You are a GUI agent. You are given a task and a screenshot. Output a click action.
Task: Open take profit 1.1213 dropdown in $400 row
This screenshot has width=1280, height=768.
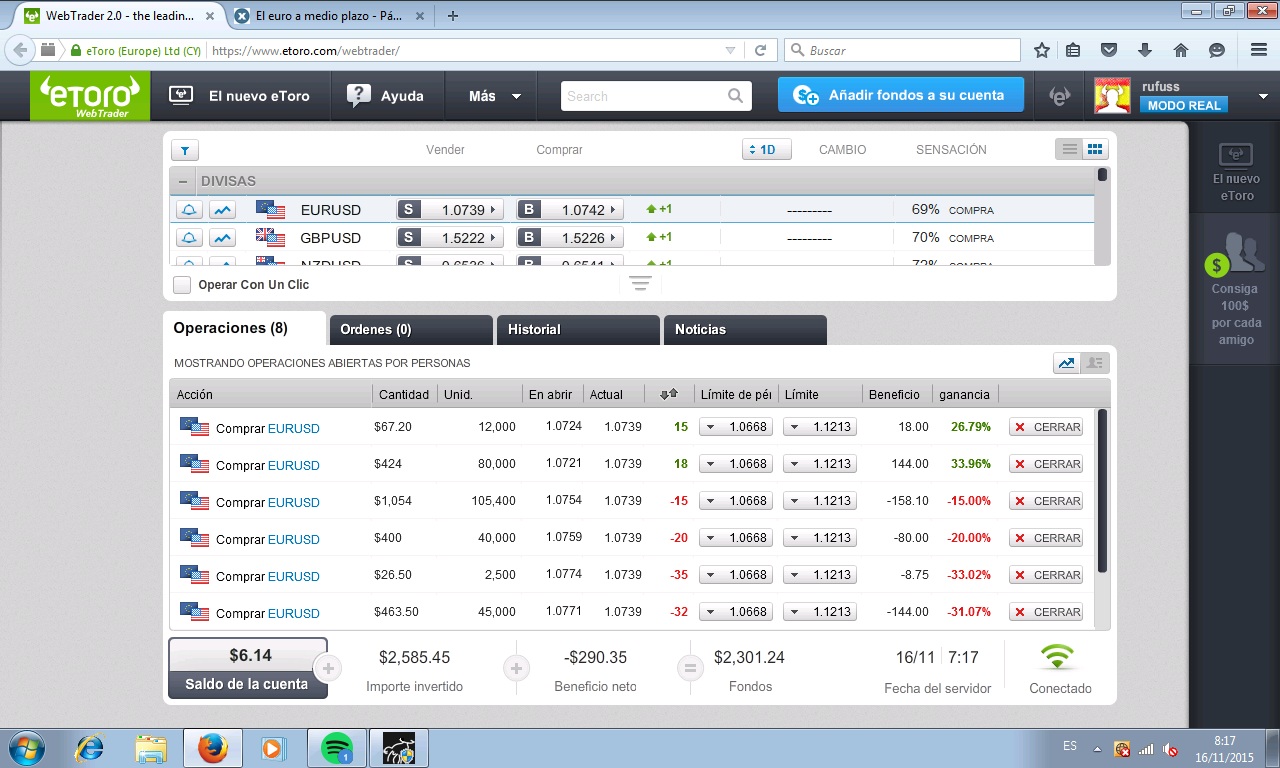[x=820, y=538]
